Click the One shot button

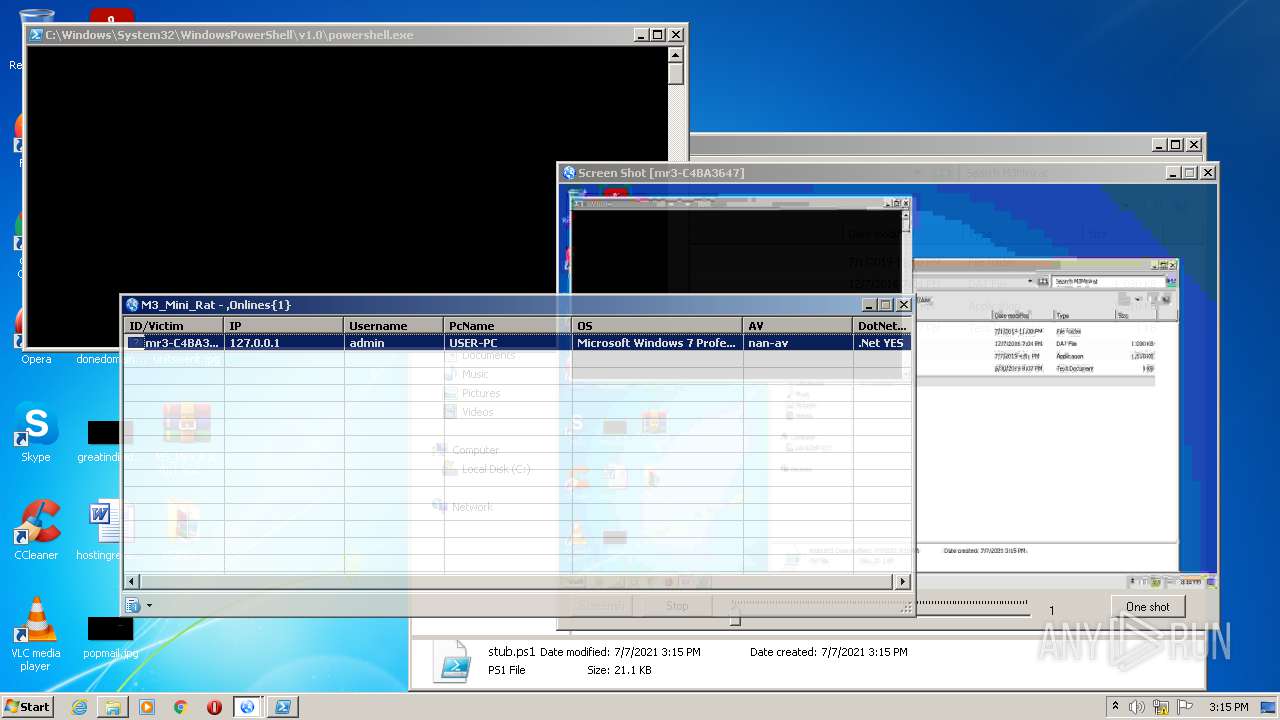(x=1147, y=607)
